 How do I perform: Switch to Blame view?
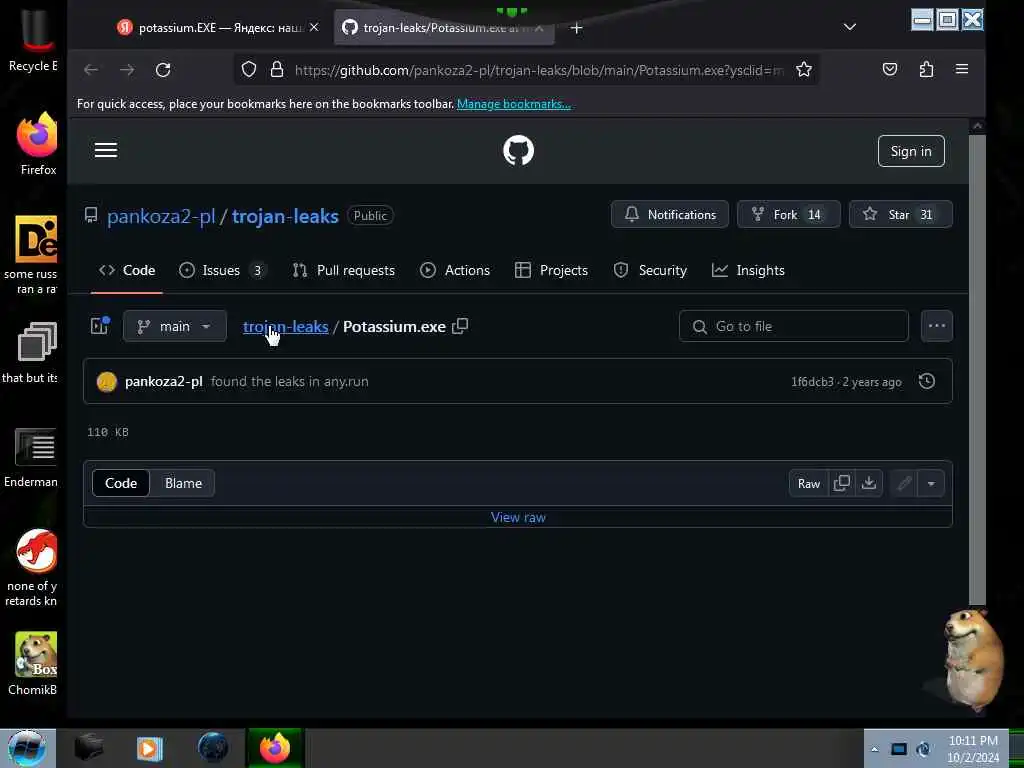pos(184,483)
